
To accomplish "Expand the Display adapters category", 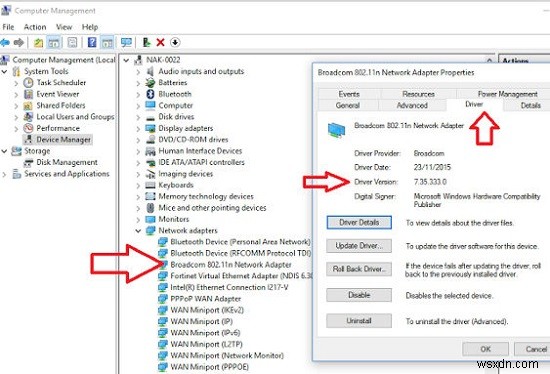I will (138, 128).
